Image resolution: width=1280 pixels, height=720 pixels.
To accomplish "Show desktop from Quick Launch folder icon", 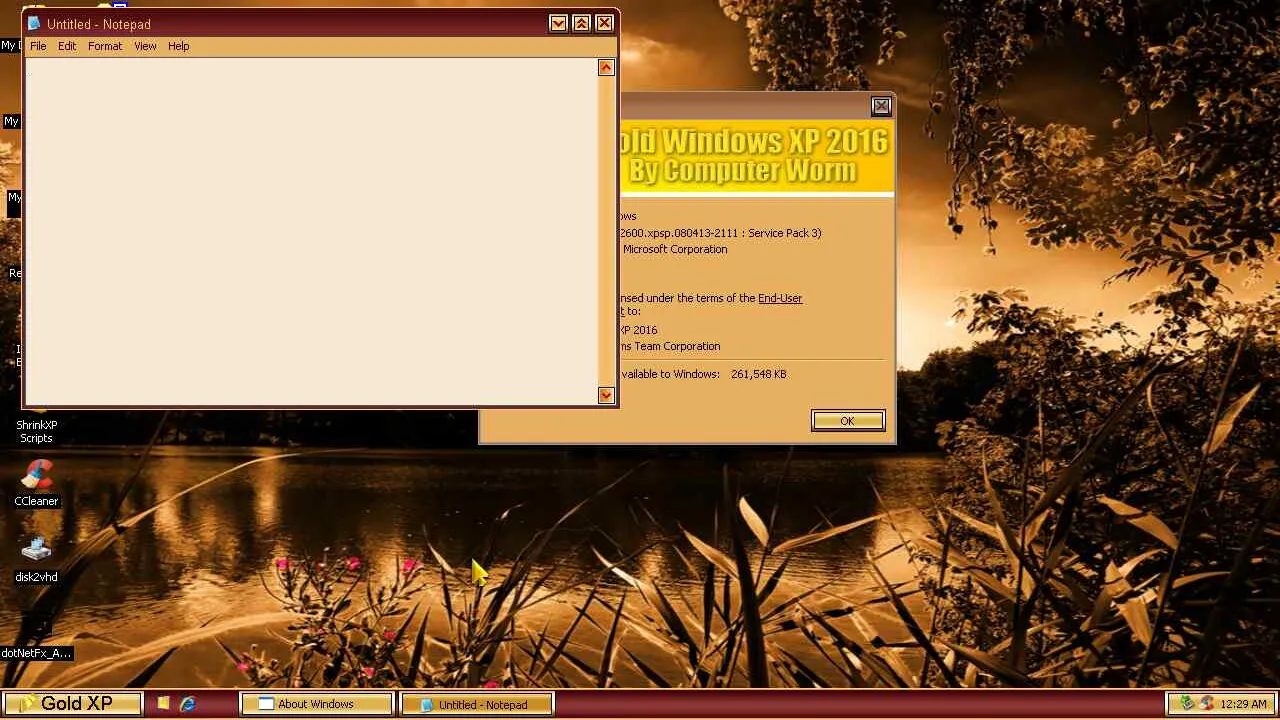I will (x=164, y=704).
